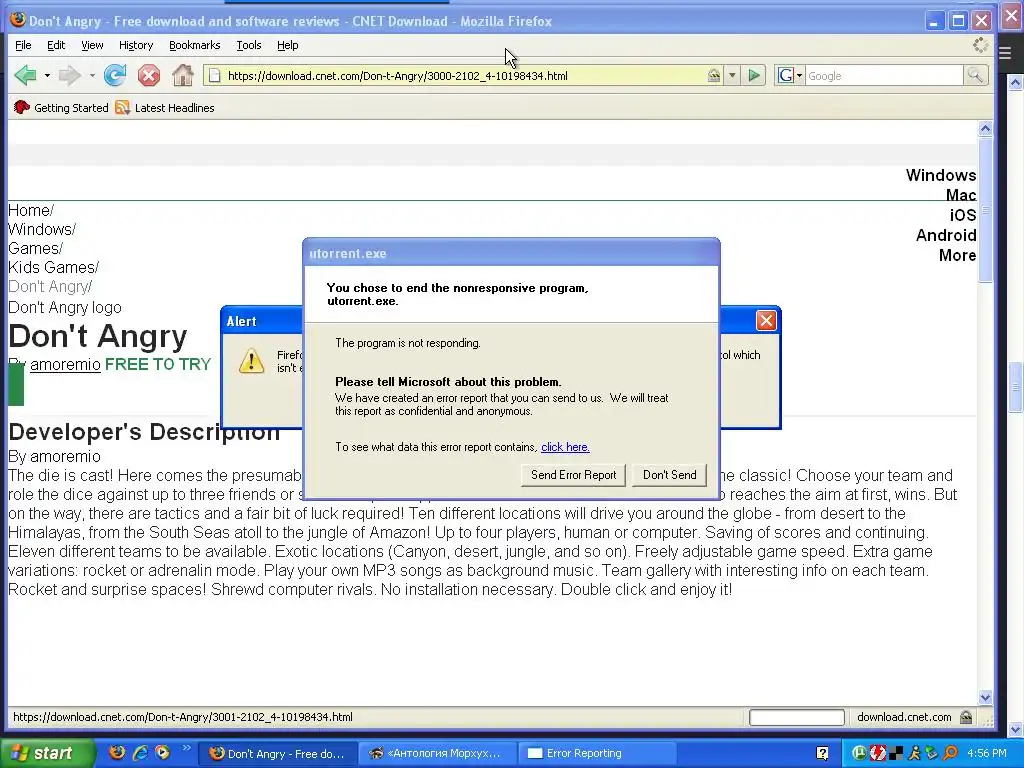Click the green uTorrent tray icon

coord(859,754)
